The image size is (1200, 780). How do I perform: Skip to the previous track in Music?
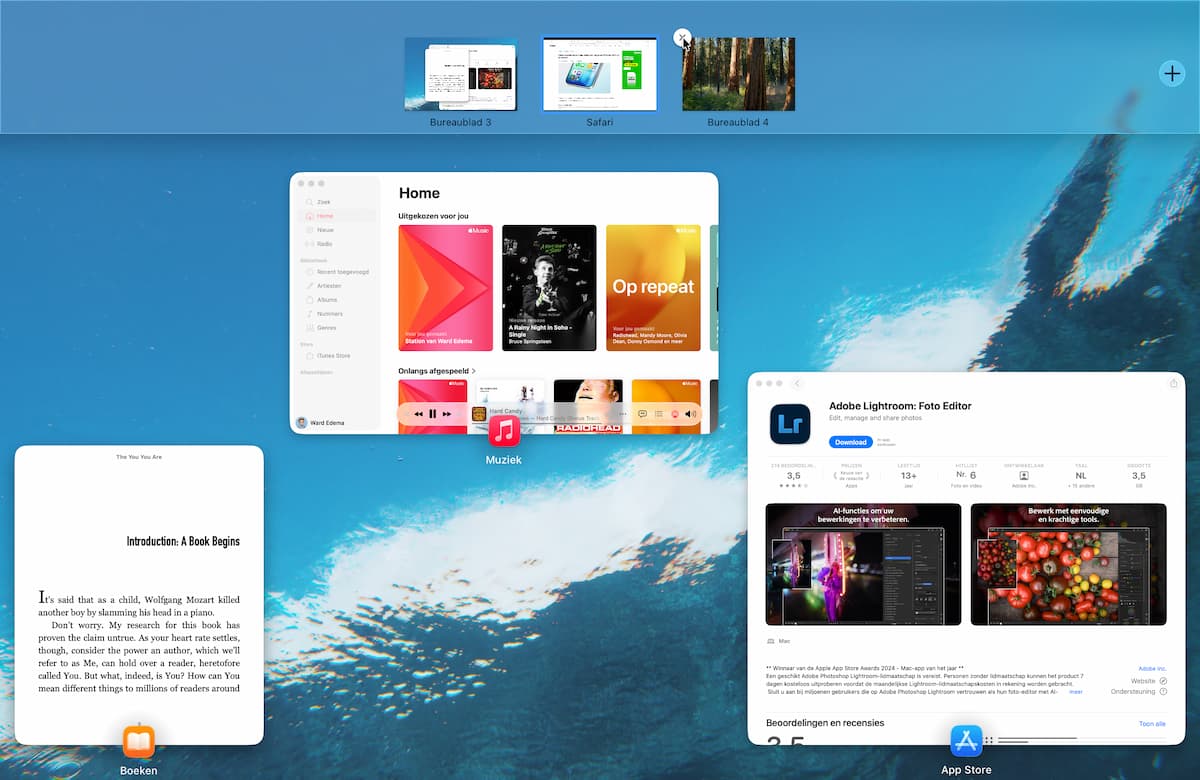[418, 414]
